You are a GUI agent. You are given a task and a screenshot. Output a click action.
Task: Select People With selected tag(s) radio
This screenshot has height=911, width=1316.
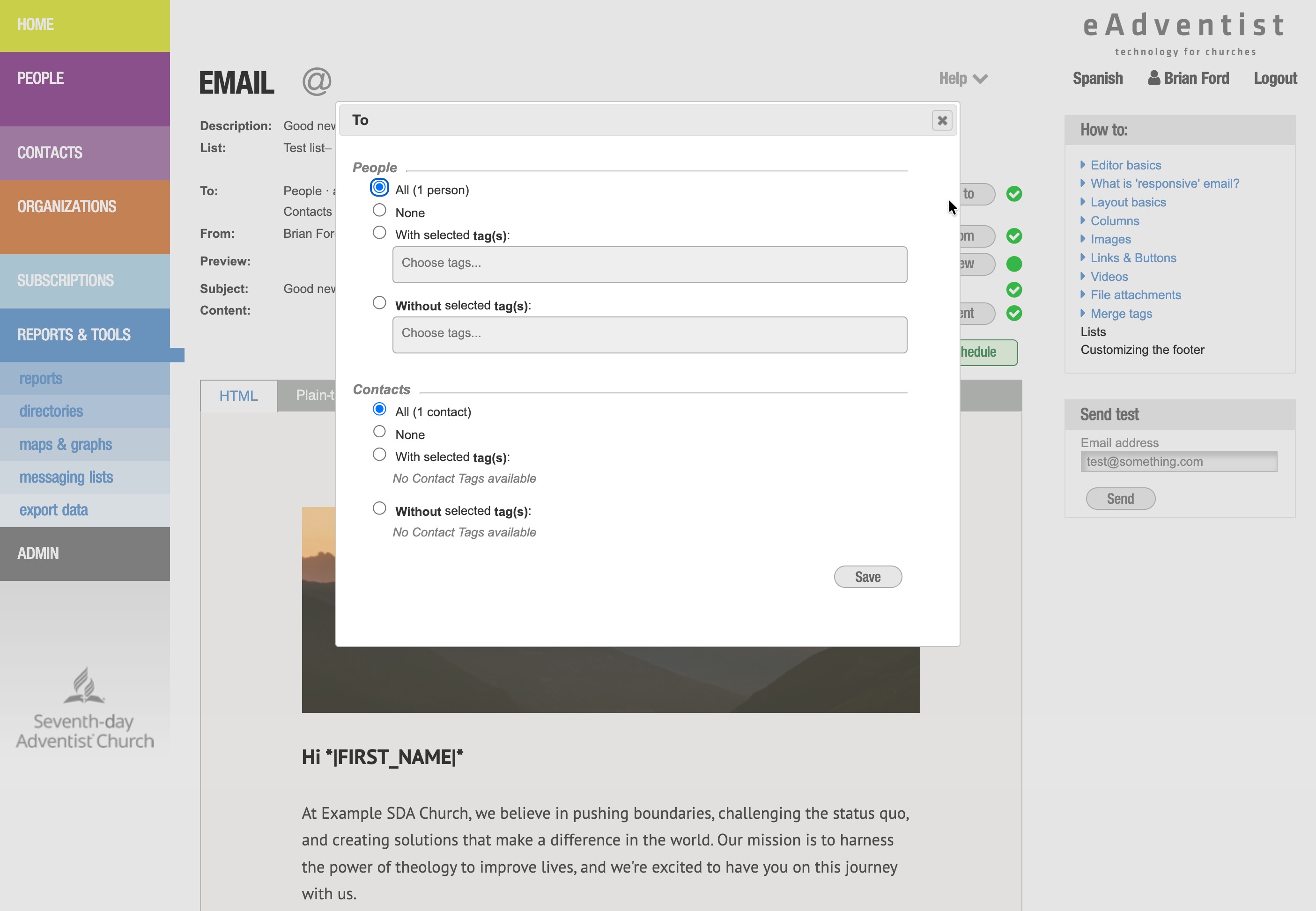[x=379, y=233]
